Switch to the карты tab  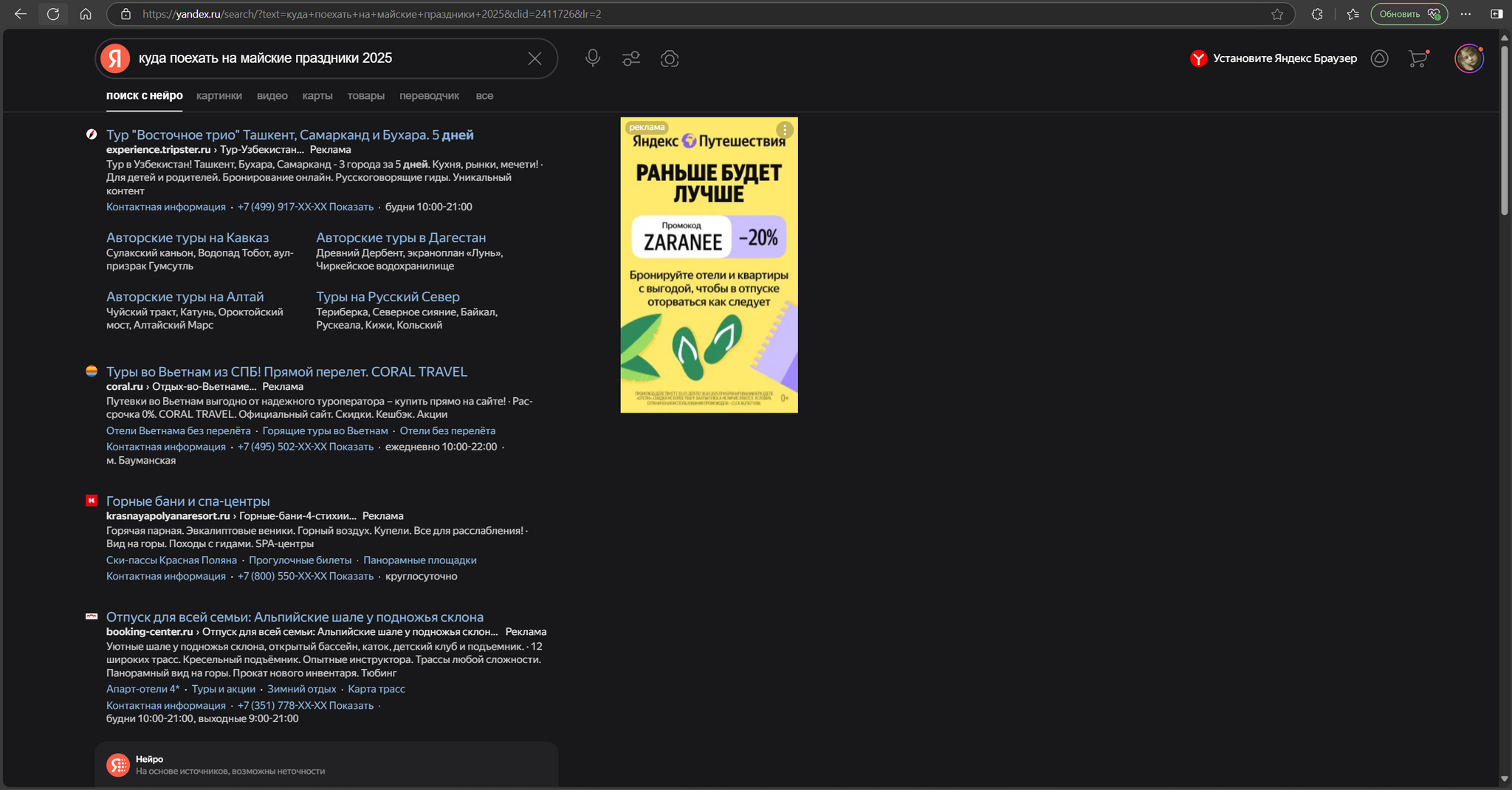click(x=317, y=96)
